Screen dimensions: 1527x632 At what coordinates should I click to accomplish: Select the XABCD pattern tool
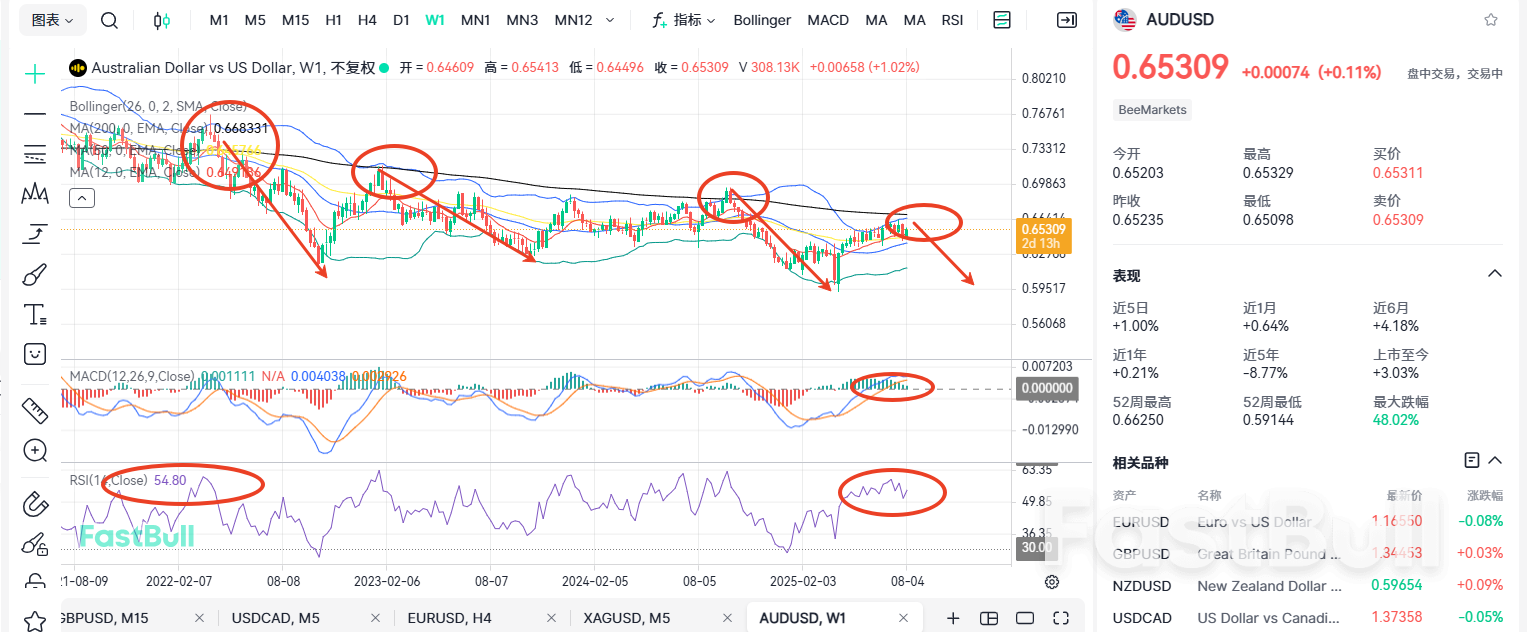pos(34,194)
